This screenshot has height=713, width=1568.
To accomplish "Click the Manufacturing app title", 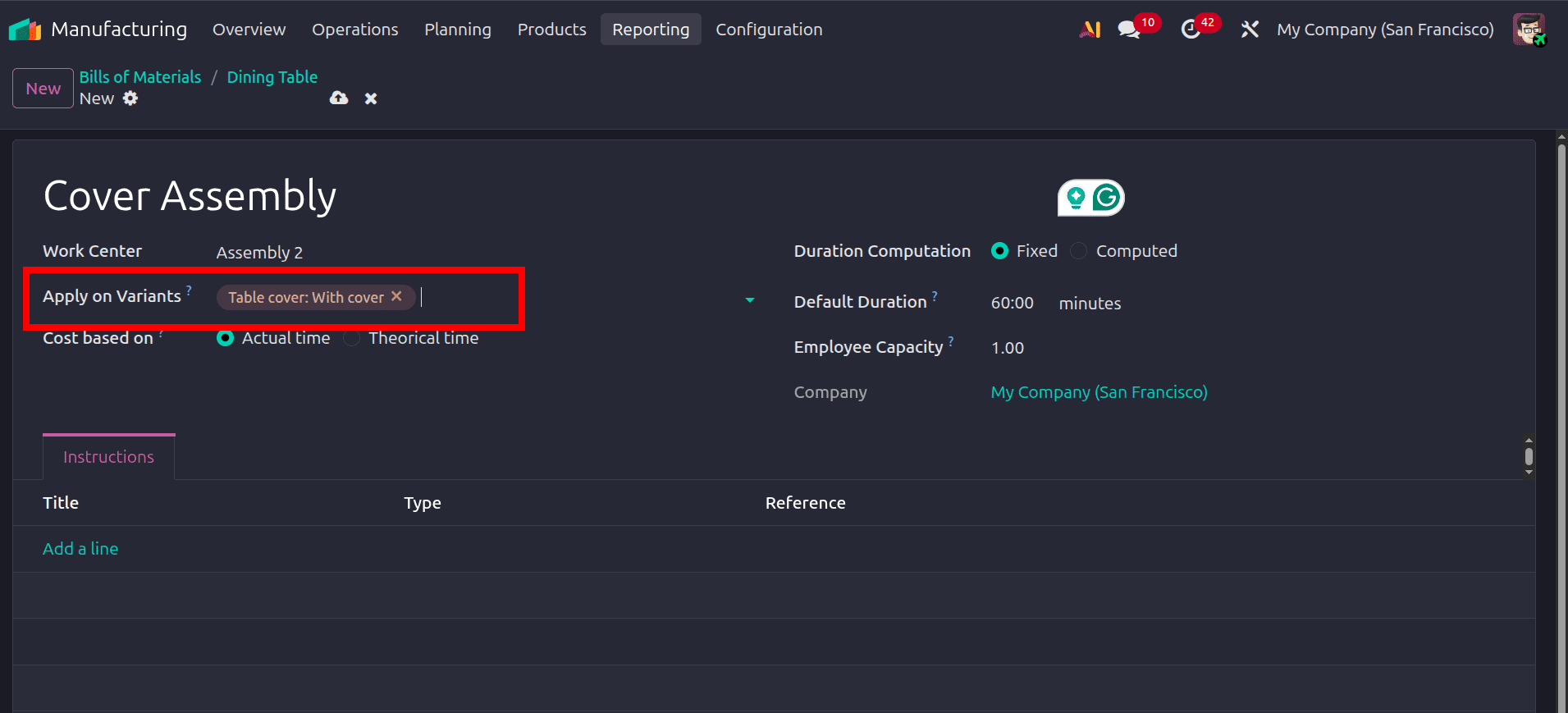I will pos(119,30).
